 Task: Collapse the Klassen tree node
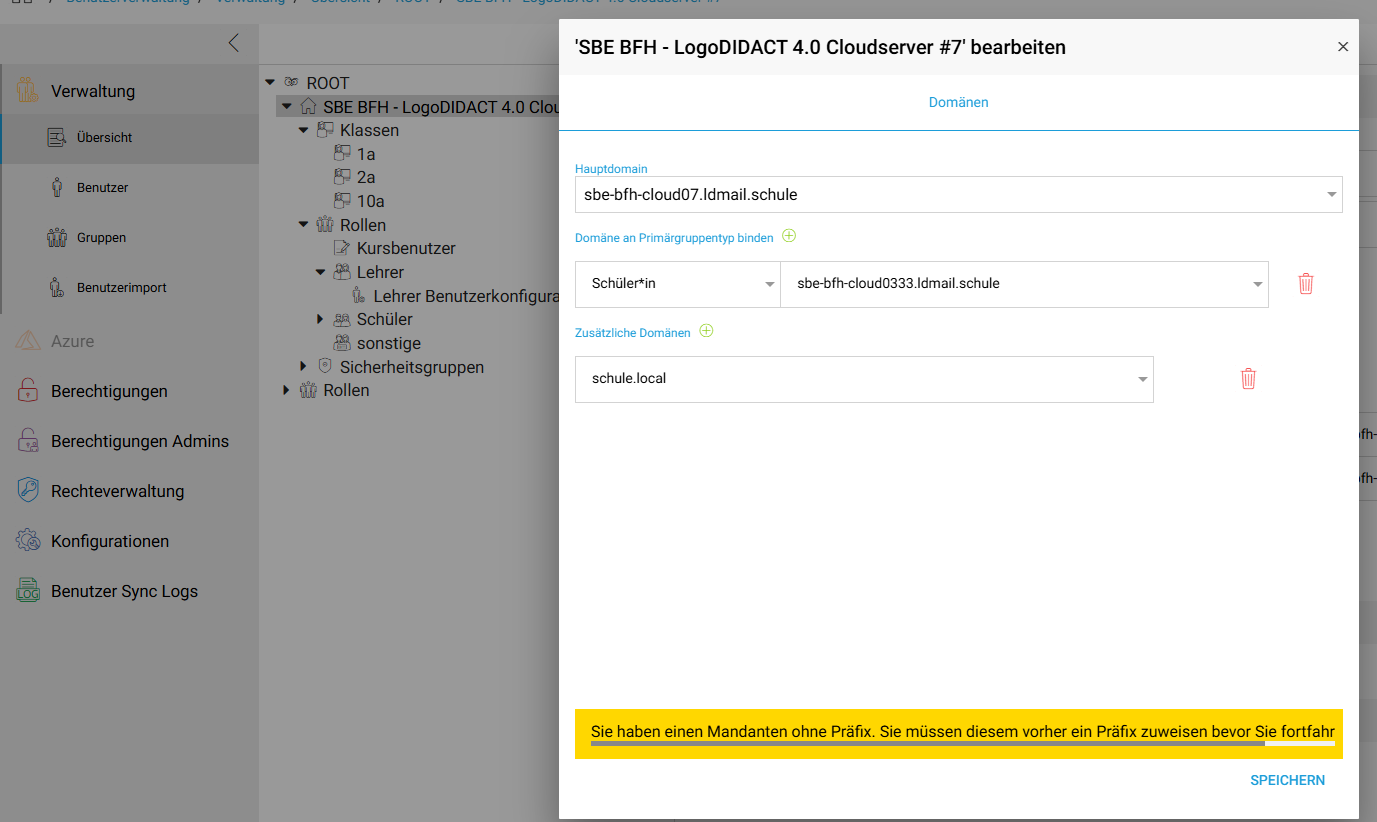(303, 130)
